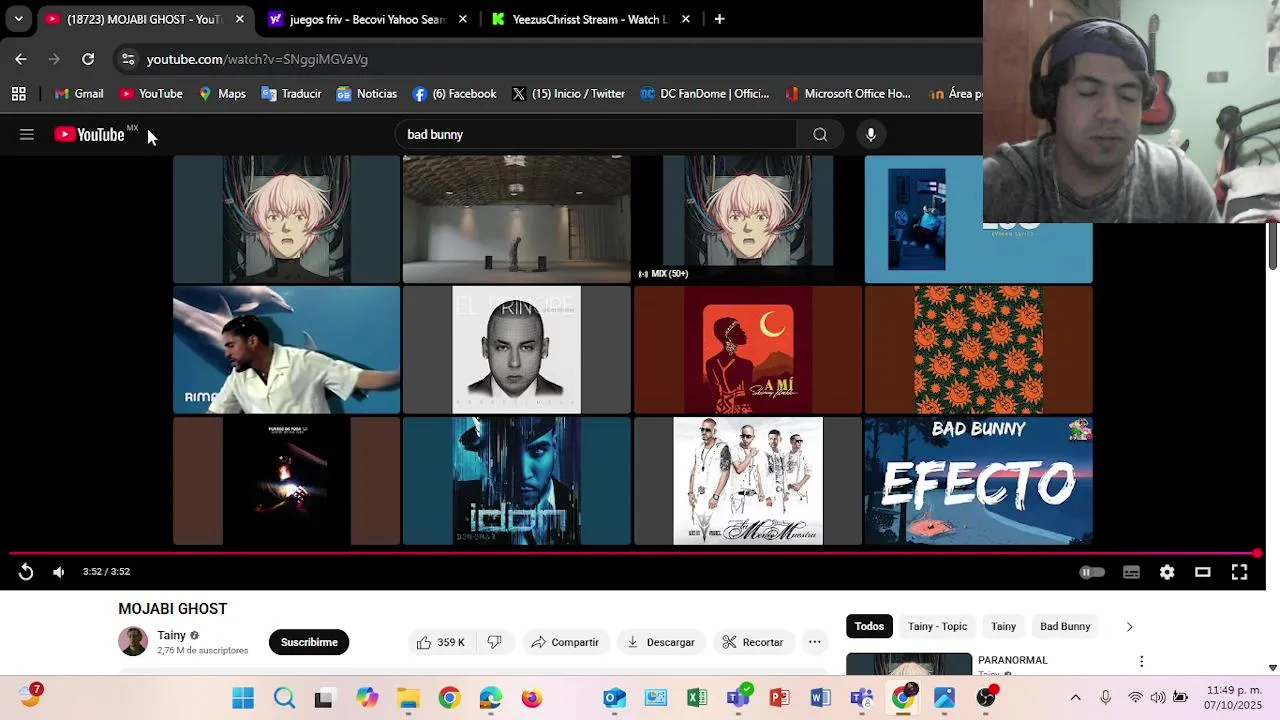Open the Windows Start menu
This screenshot has height=720, width=1280.
coord(243,698)
